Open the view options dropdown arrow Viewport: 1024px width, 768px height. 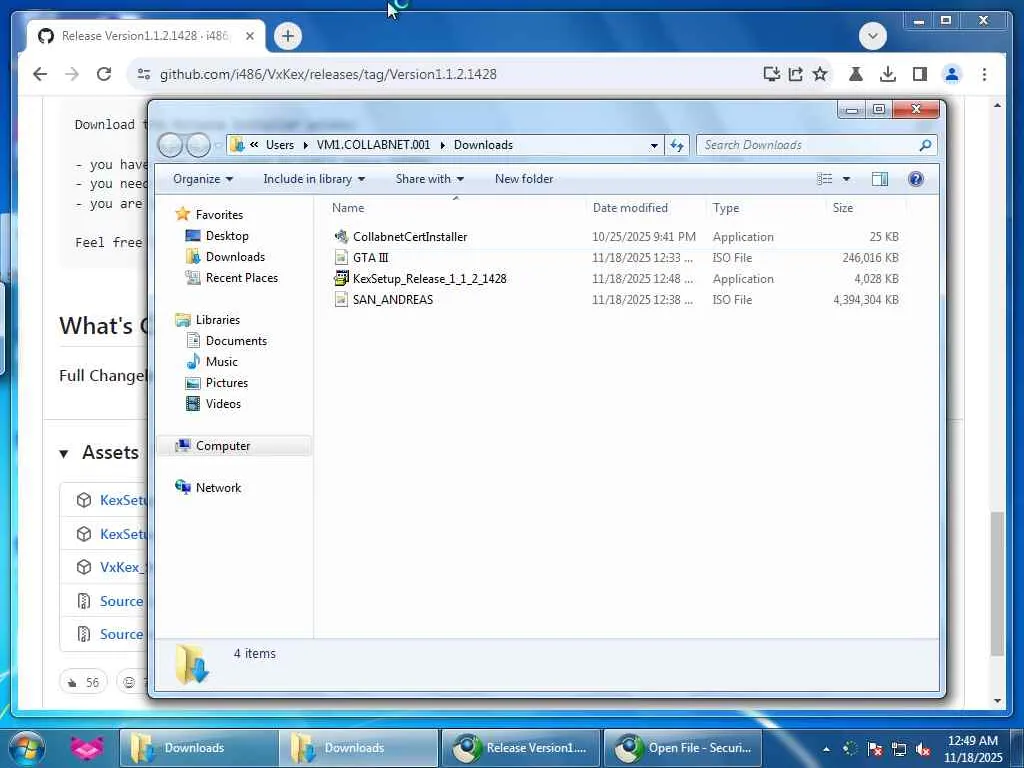(846, 179)
